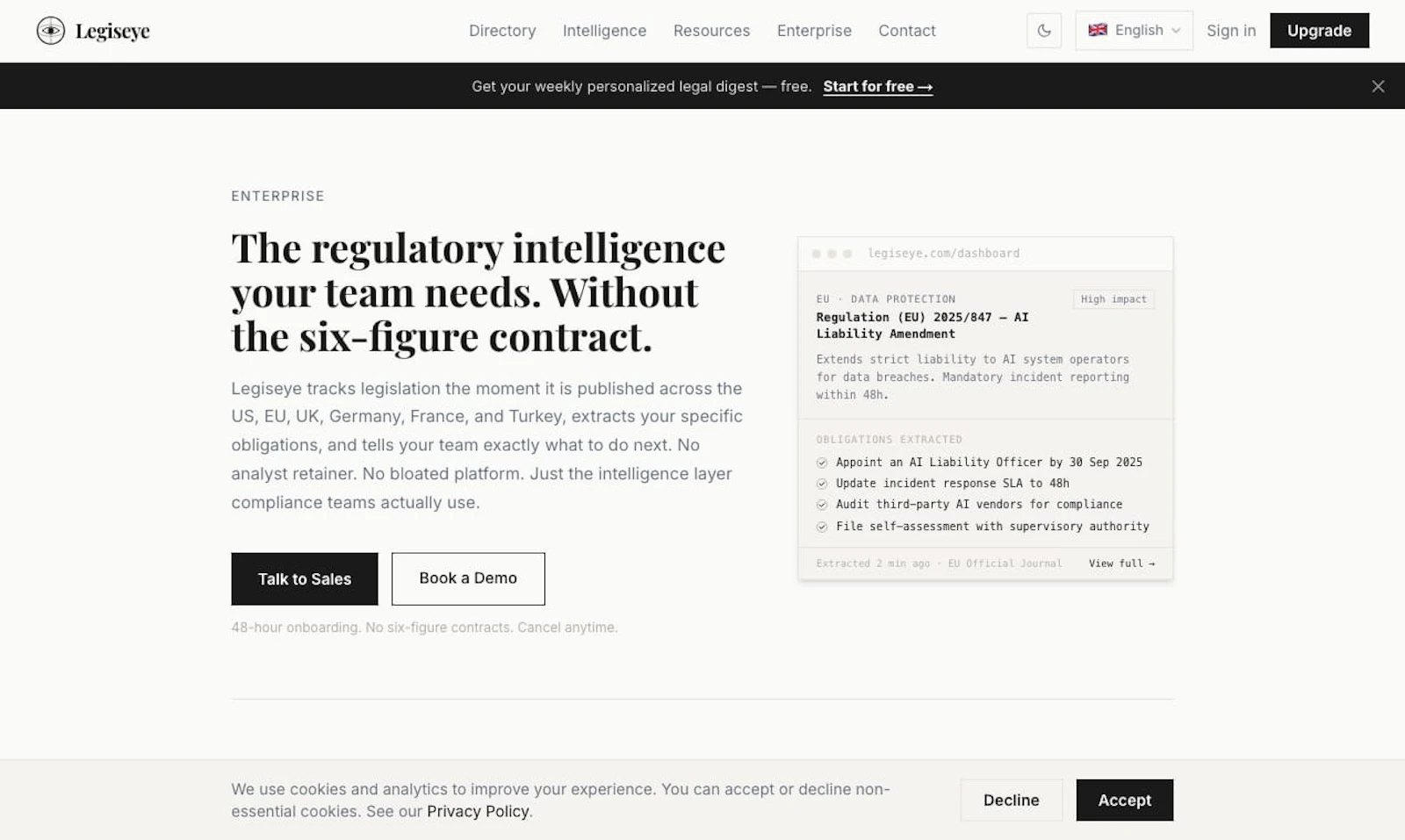Viewport: 1405px width, 840px height.
Task: Click Sign in
Action: [x=1231, y=31]
